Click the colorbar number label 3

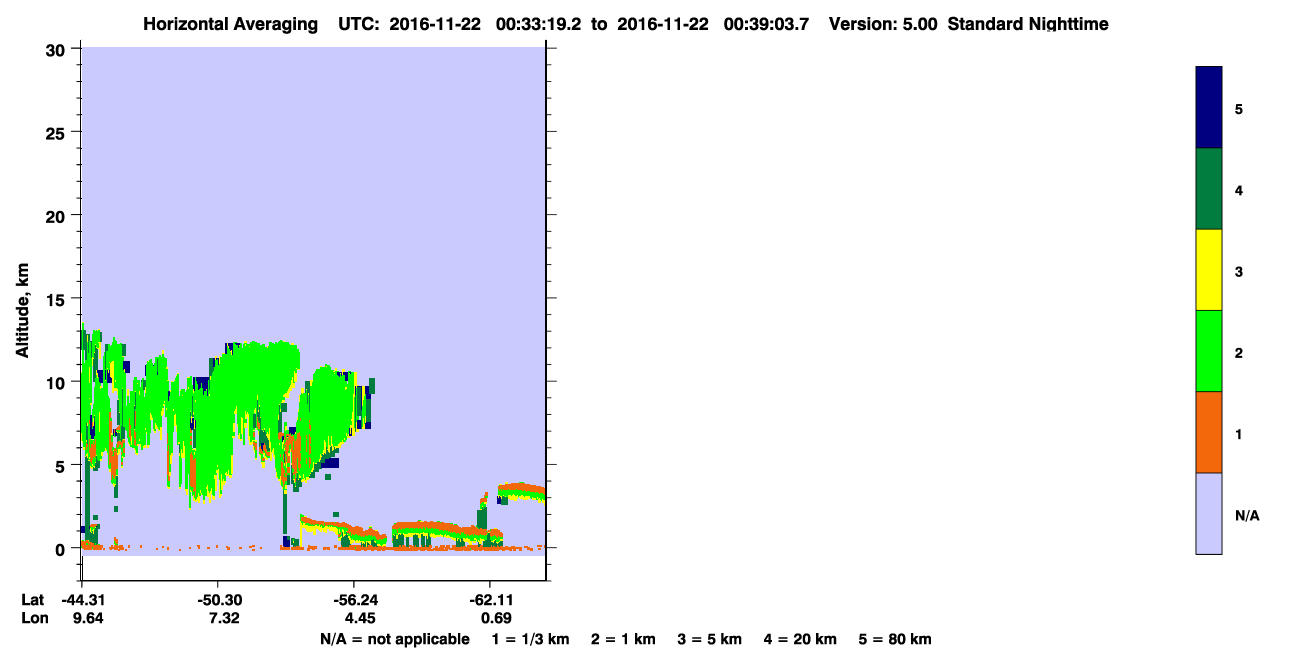[1239, 271]
